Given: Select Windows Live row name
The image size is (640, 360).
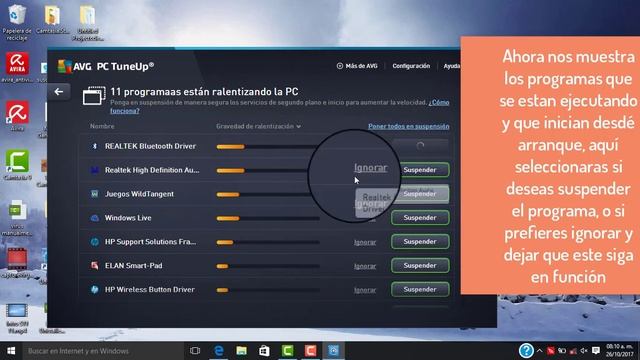Looking at the screenshot, I should click(128, 218).
